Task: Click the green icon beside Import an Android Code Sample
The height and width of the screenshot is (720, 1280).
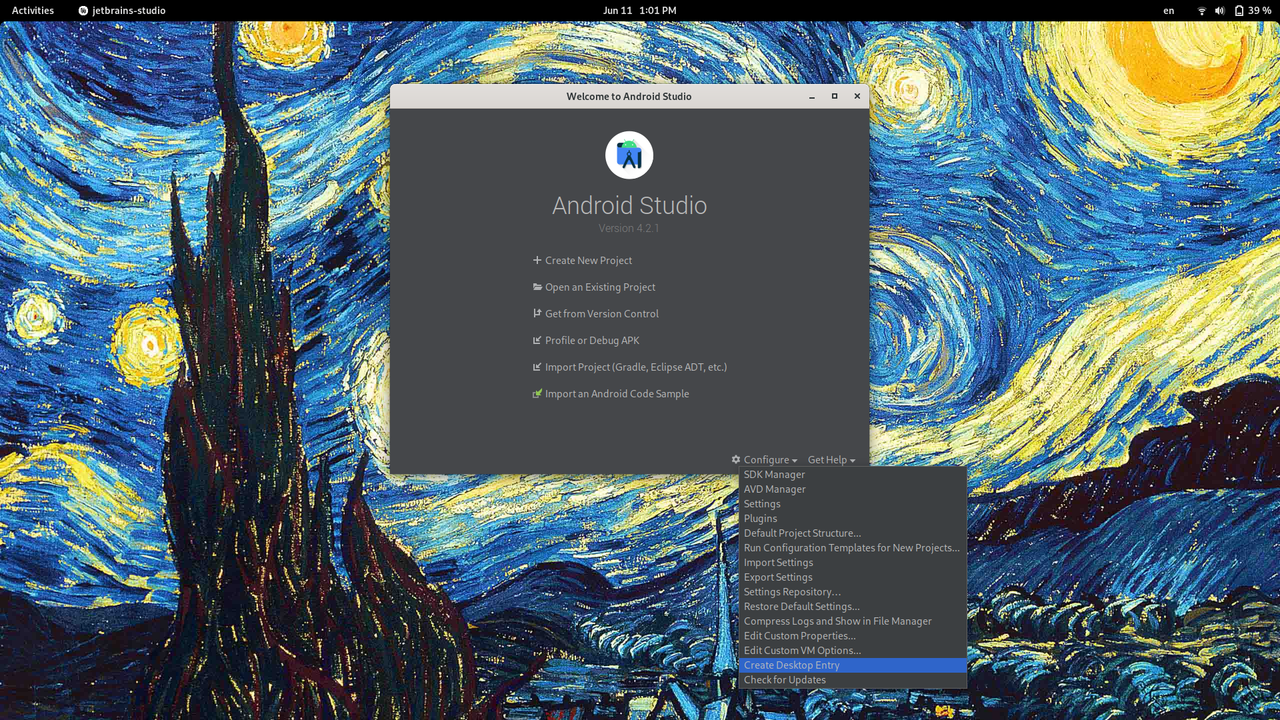Action: (537, 394)
